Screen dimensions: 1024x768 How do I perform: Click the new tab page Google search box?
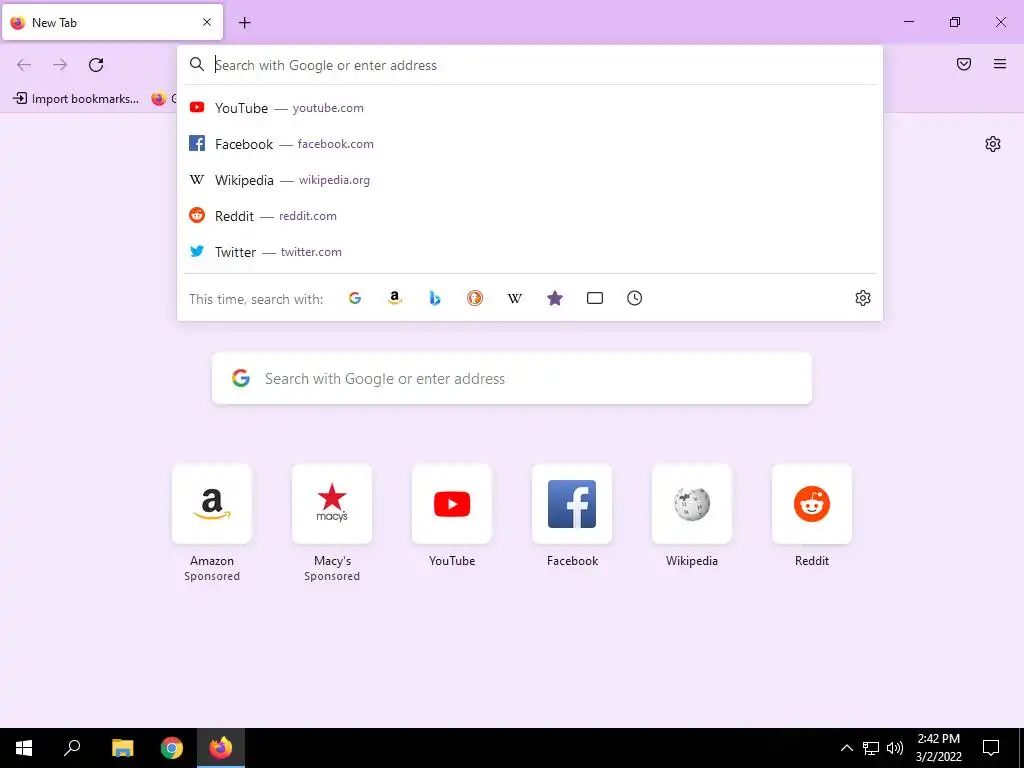[512, 378]
